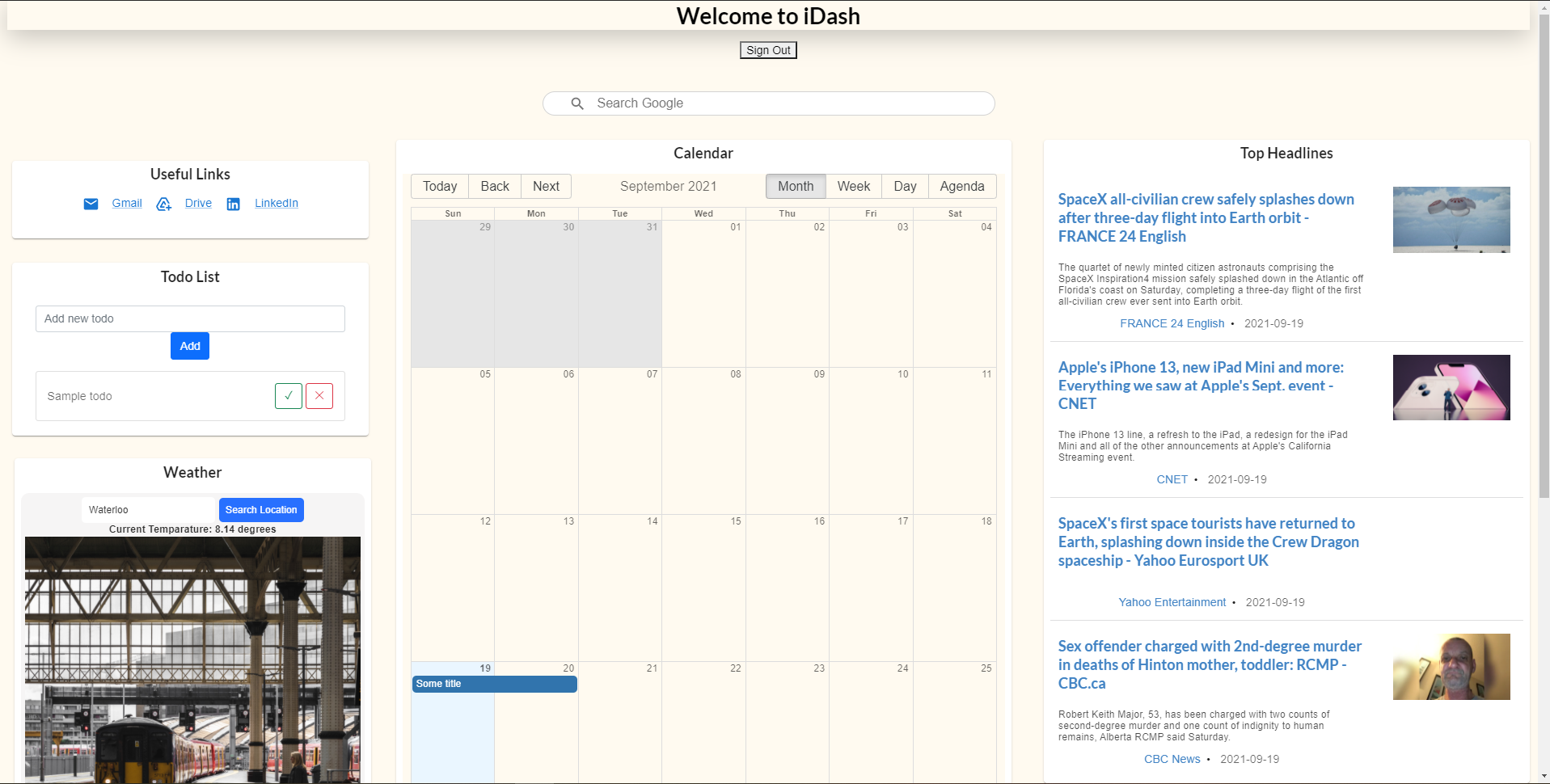Click the pink iPhone 13 thumbnail
The width and height of the screenshot is (1550, 784).
tap(1451, 388)
